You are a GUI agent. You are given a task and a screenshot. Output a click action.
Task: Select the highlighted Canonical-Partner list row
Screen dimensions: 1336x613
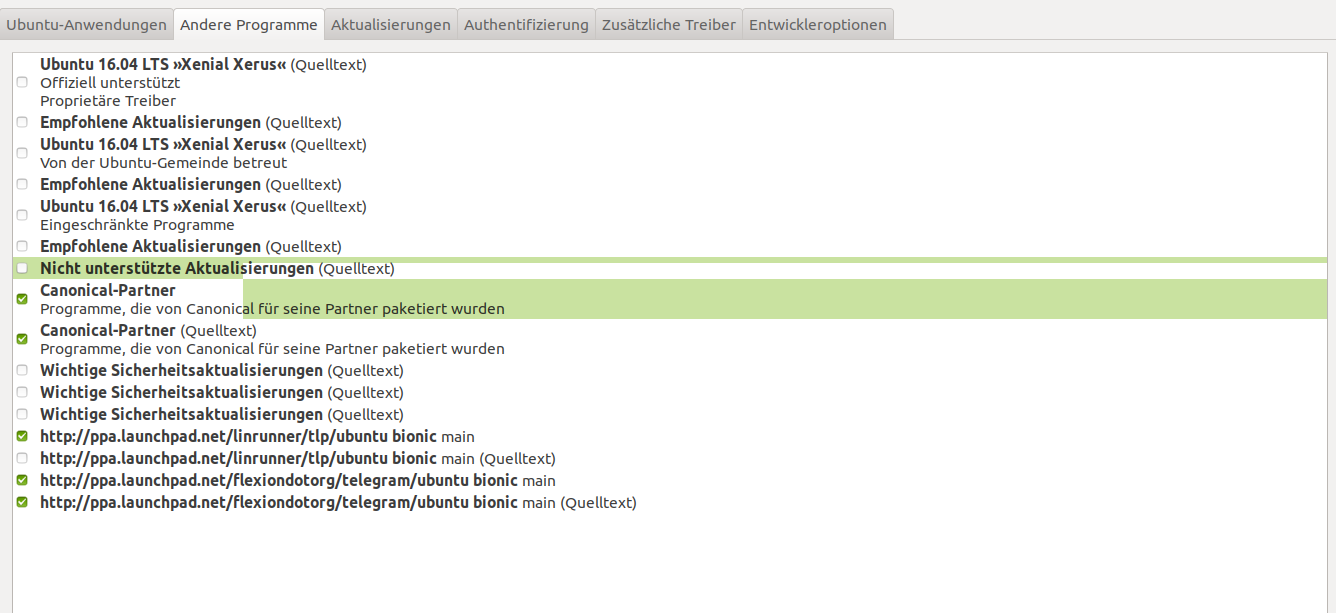670,299
